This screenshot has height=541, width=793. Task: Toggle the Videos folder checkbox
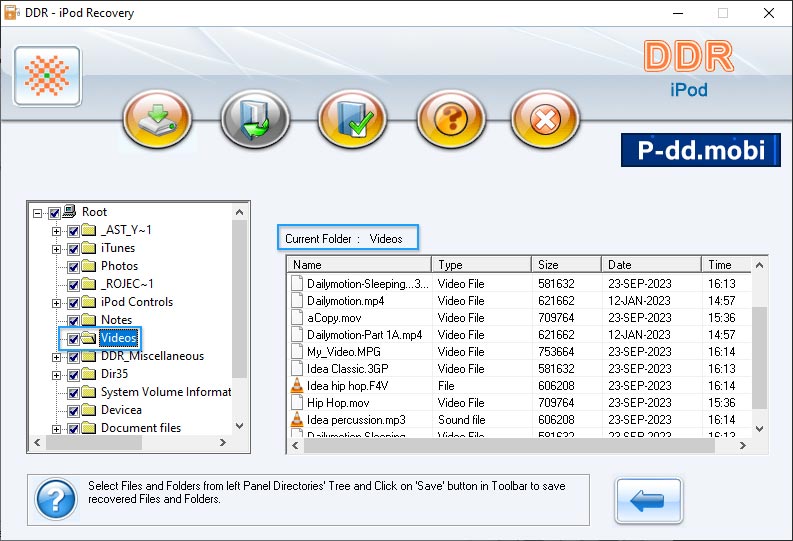[x=73, y=339]
